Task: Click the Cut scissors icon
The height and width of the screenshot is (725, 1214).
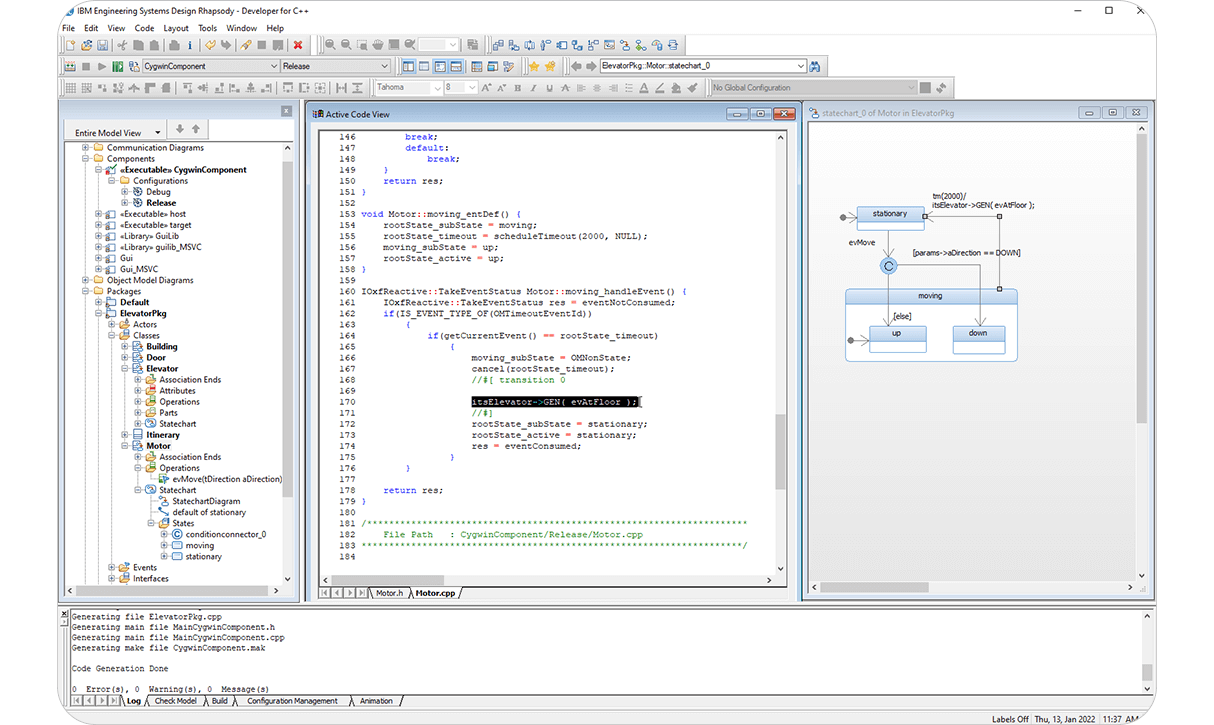Action: (x=122, y=45)
